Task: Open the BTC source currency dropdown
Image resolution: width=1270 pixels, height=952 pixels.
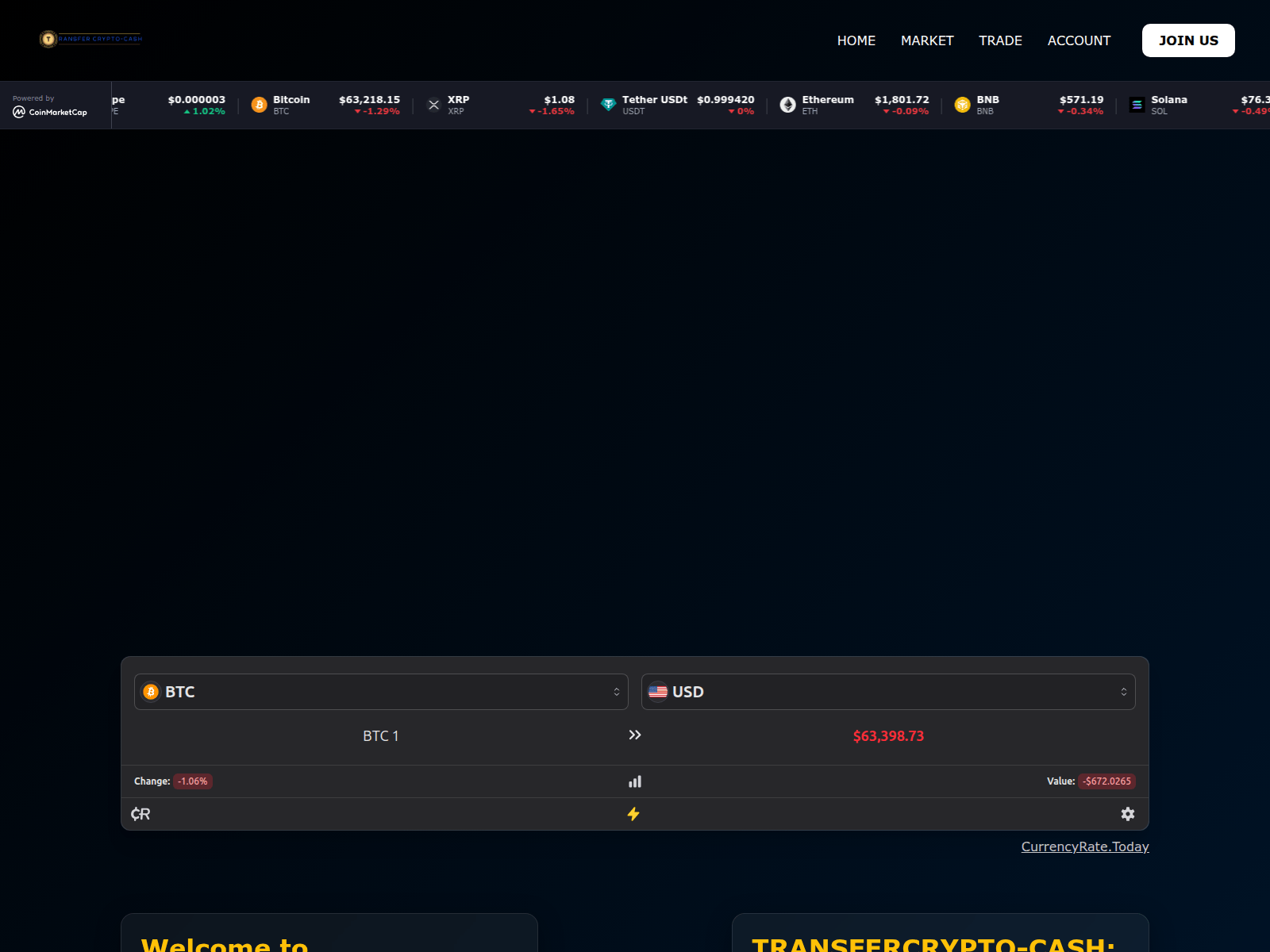Action: [381, 692]
